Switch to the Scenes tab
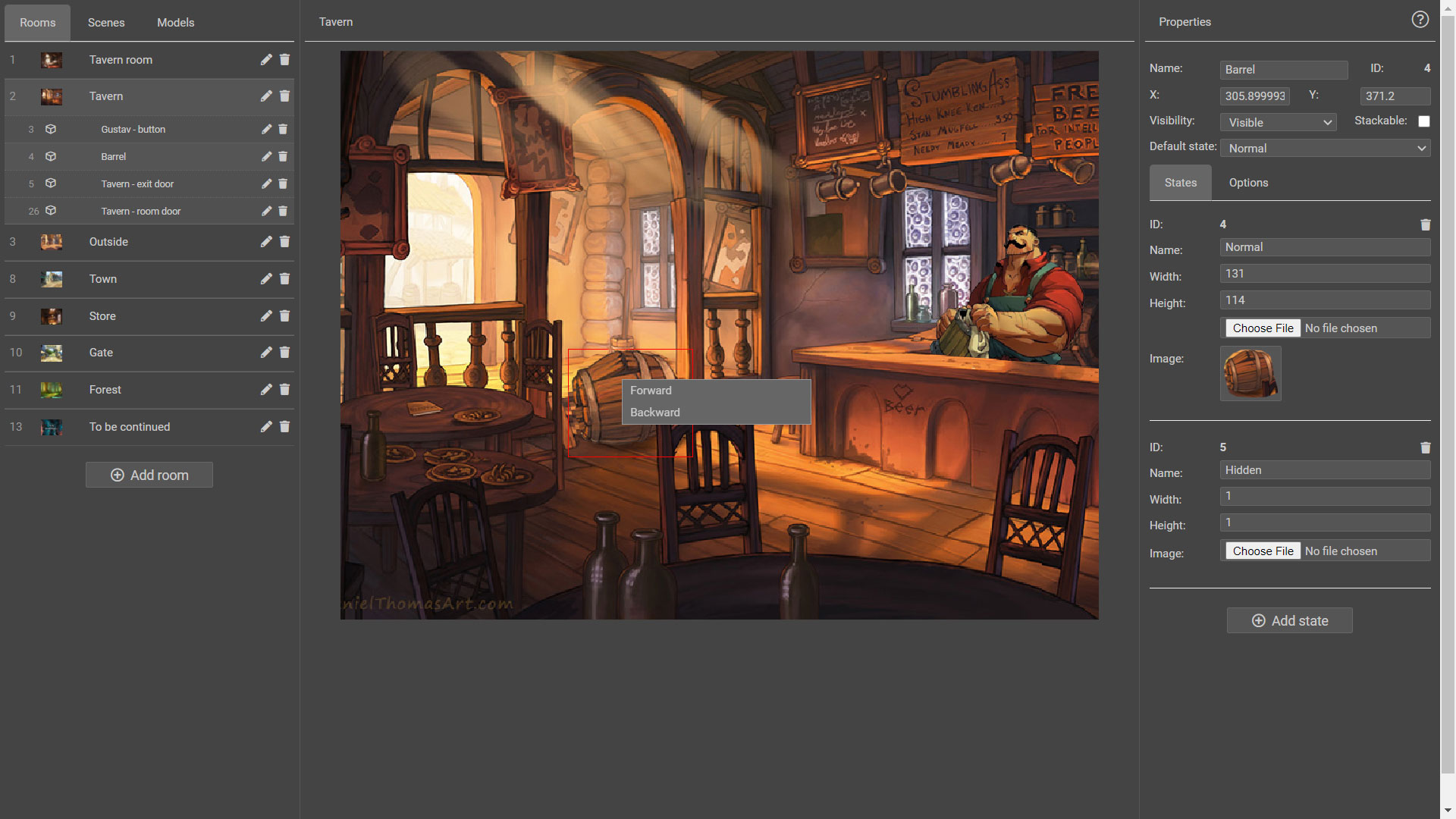This screenshot has height=819, width=1456. click(106, 23)
